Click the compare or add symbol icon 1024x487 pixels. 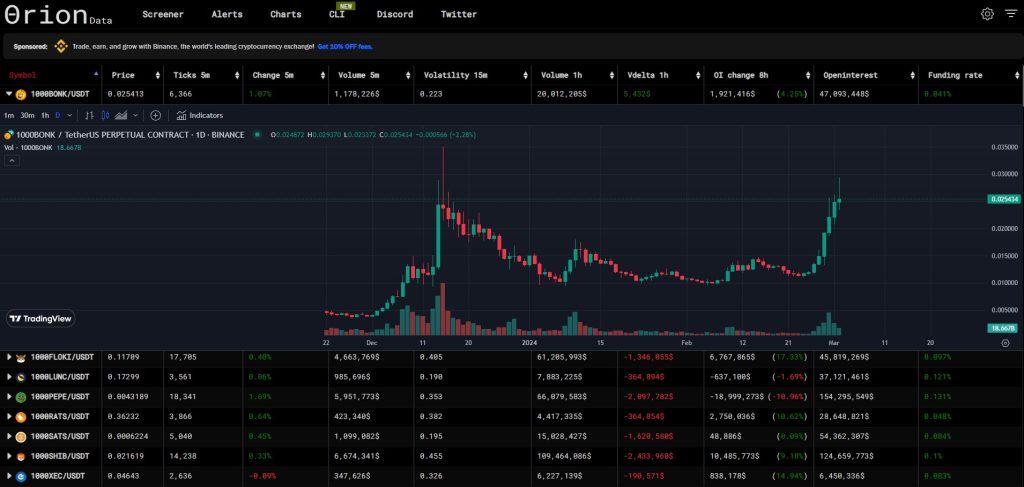[155, 115]
